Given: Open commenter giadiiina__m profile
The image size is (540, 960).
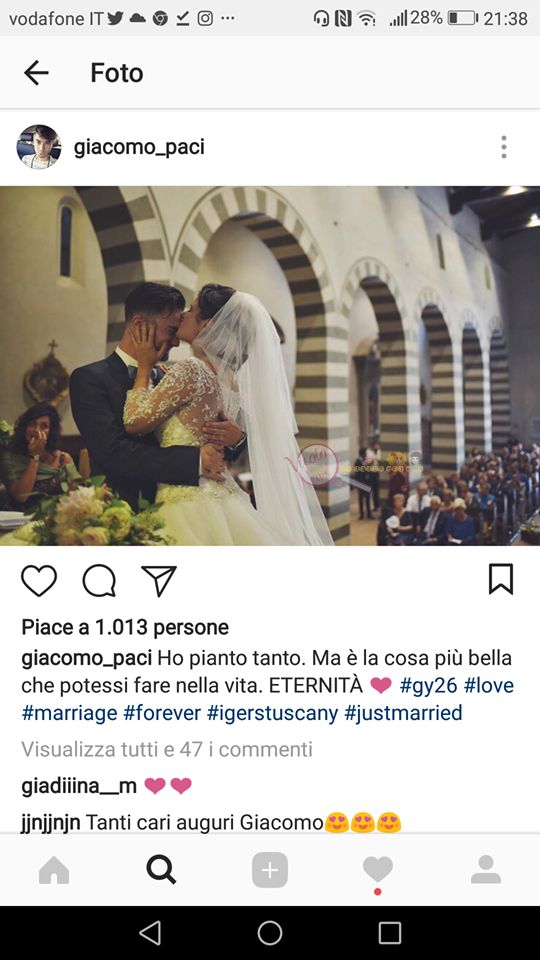Looking at the screenshot, I should [x=79, y=786].
